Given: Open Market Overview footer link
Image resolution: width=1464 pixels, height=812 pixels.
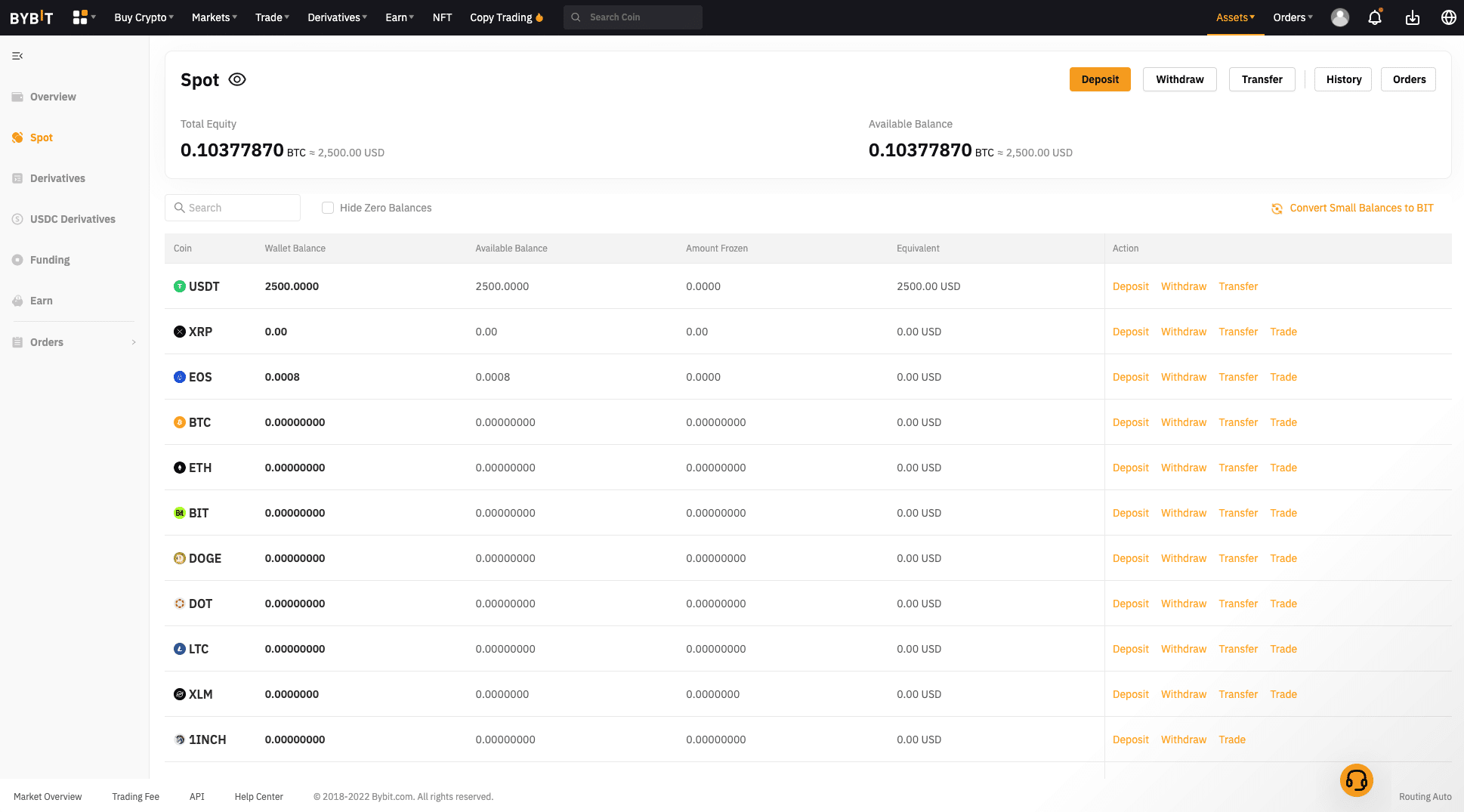Looking at the screenshot, I should tap(48, 797).
